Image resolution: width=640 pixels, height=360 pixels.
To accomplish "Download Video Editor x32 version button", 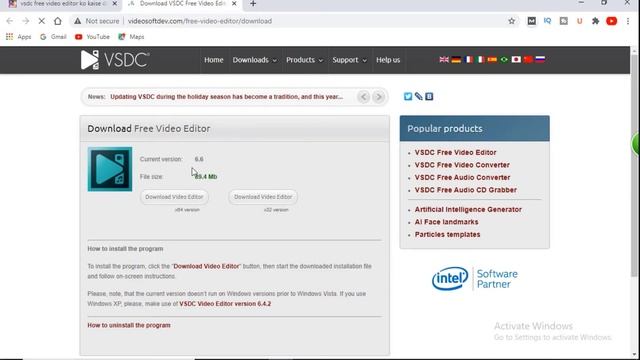I will click(x=263, y=197).
